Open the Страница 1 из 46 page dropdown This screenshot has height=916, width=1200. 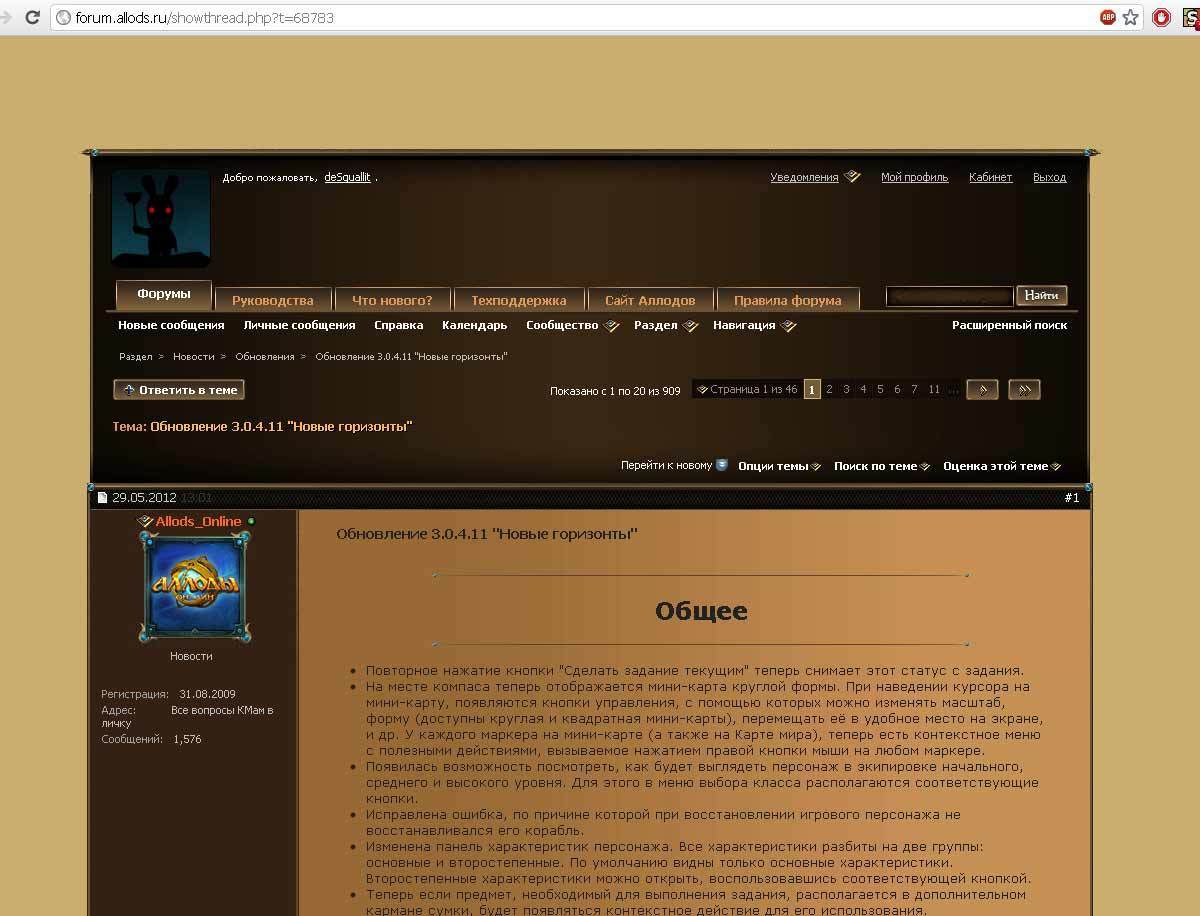(747, 390)
